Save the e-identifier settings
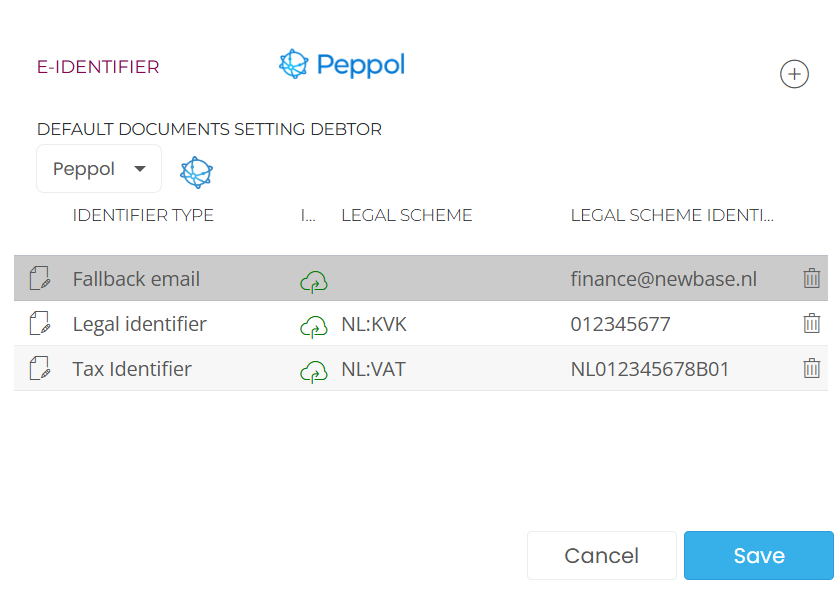 click(758, 556)
